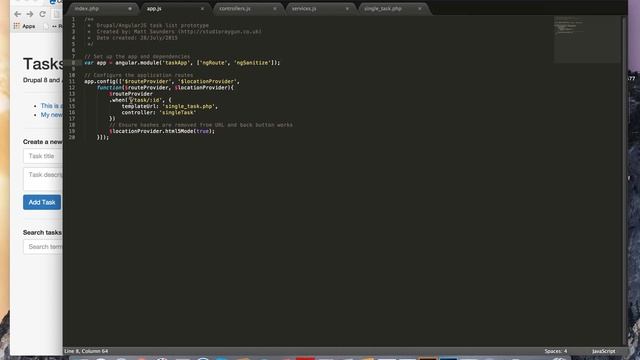Screen dimensions: 640x360
Task: Click the 'Line 8, Column 64' status text
Action: pyautogui.click(x=86, y=351)
